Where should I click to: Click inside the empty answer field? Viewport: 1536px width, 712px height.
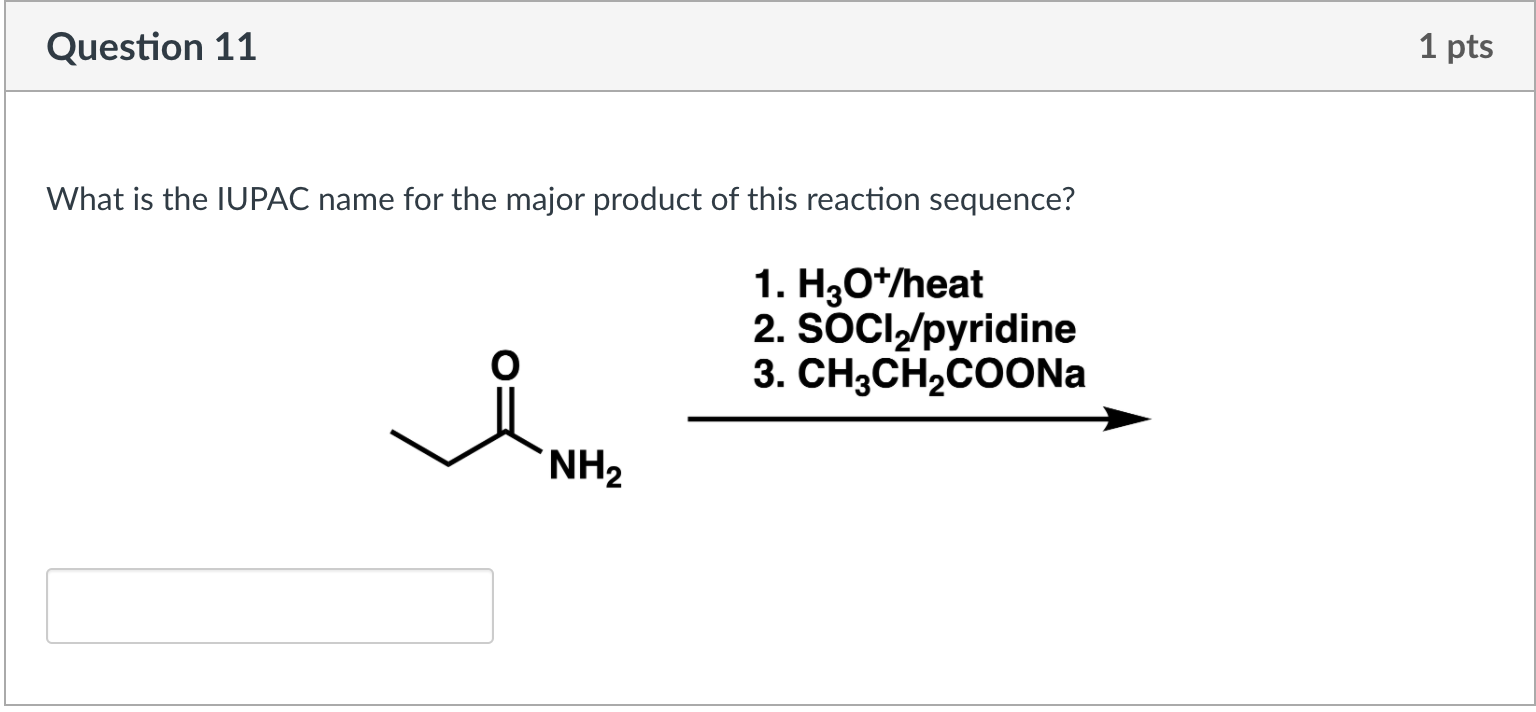tap(270, 605)
